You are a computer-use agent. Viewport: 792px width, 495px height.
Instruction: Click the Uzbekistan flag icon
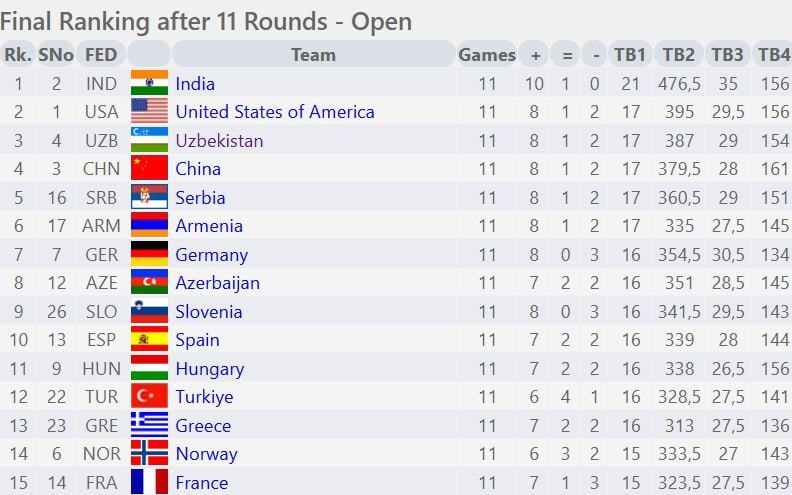[149, 141]
